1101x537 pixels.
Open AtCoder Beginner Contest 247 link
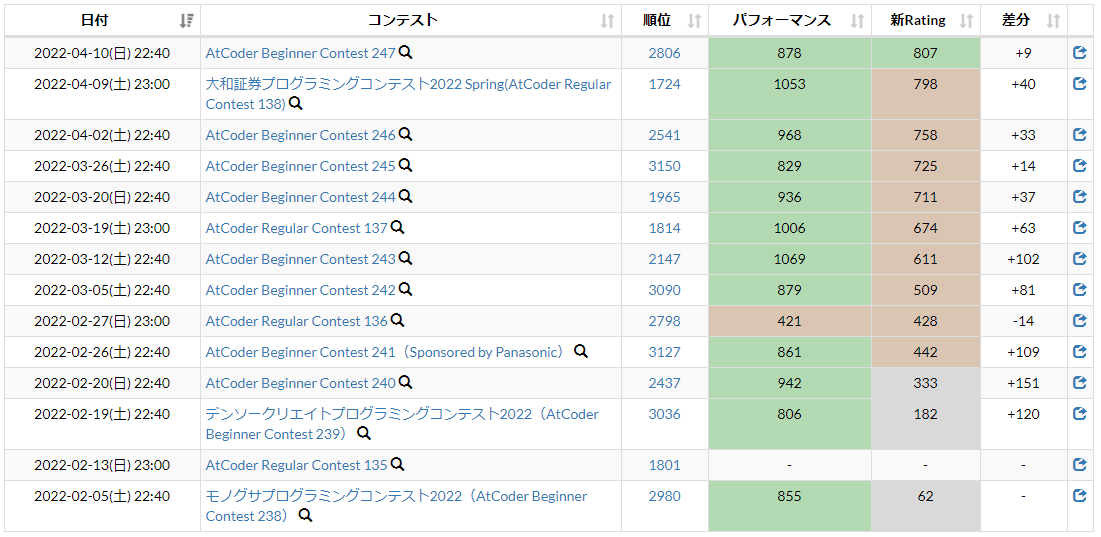(301, 53)
